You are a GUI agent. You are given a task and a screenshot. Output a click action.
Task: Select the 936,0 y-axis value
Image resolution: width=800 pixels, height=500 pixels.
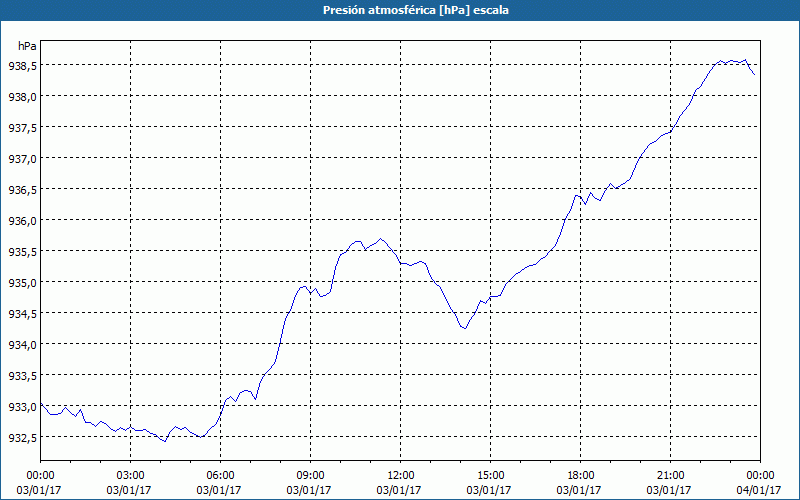click(x=22, y=220)
